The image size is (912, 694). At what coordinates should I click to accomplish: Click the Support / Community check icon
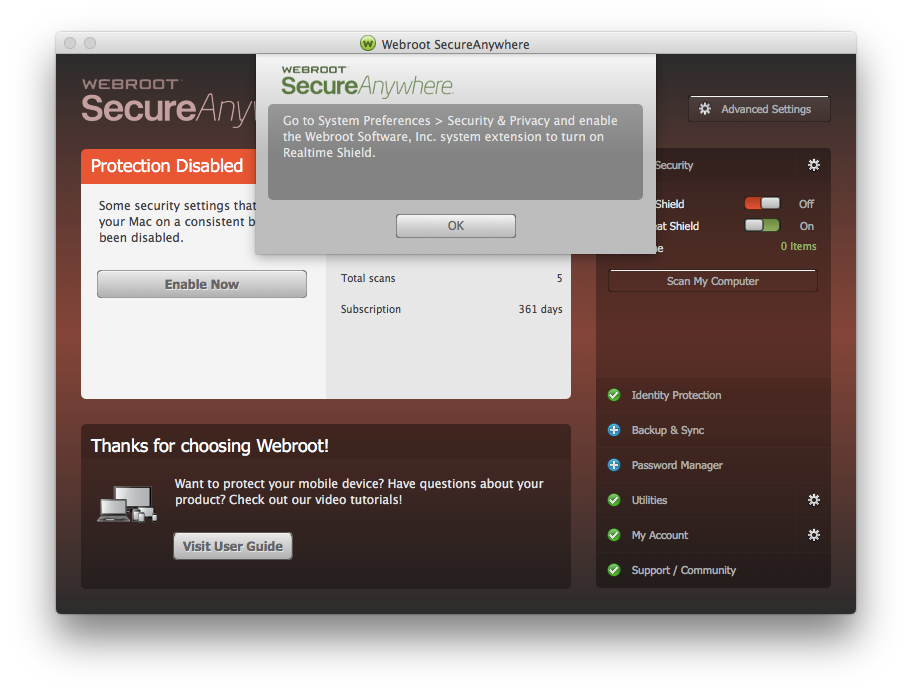(614, 570)
